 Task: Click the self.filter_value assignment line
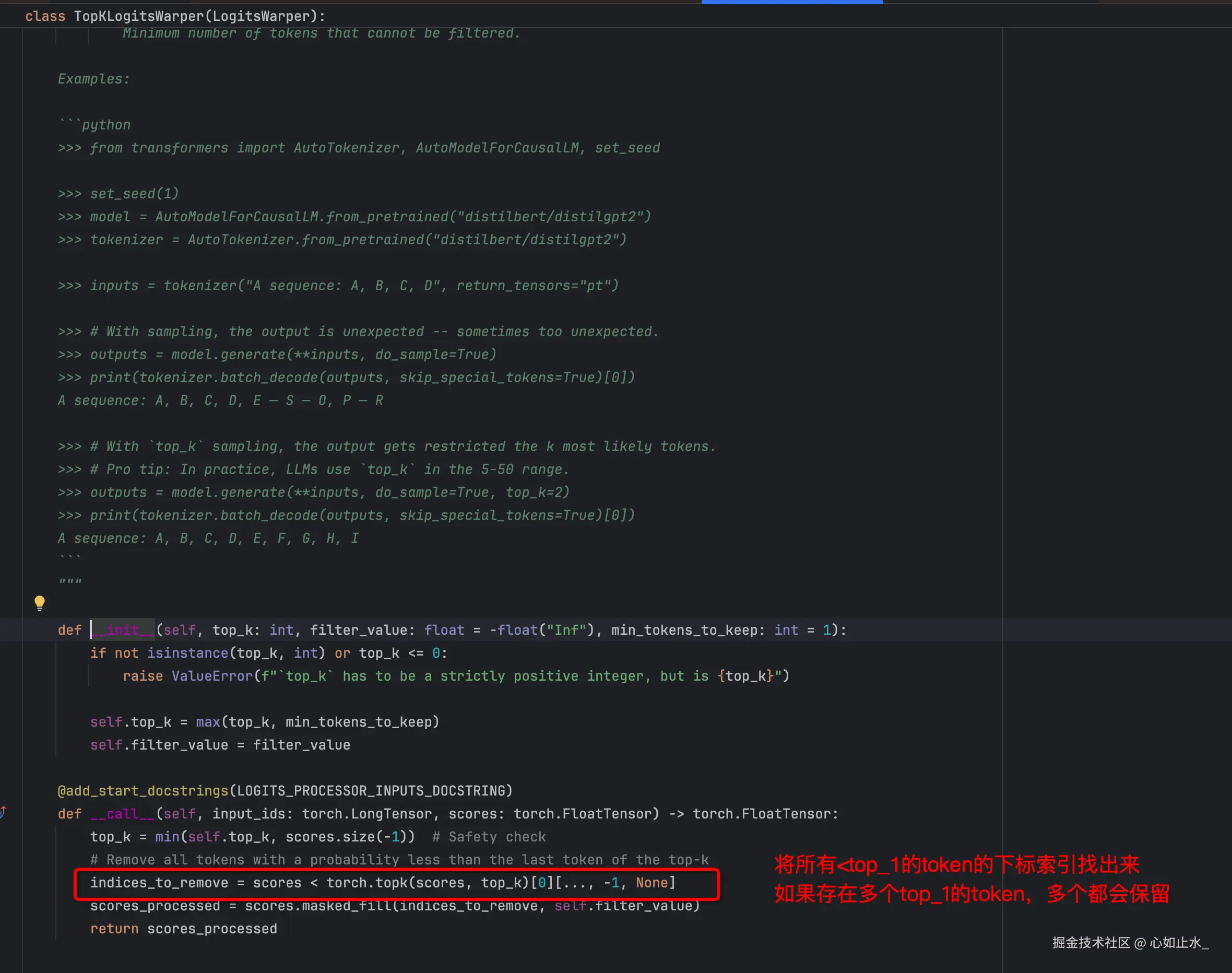[x=220, y=745]
